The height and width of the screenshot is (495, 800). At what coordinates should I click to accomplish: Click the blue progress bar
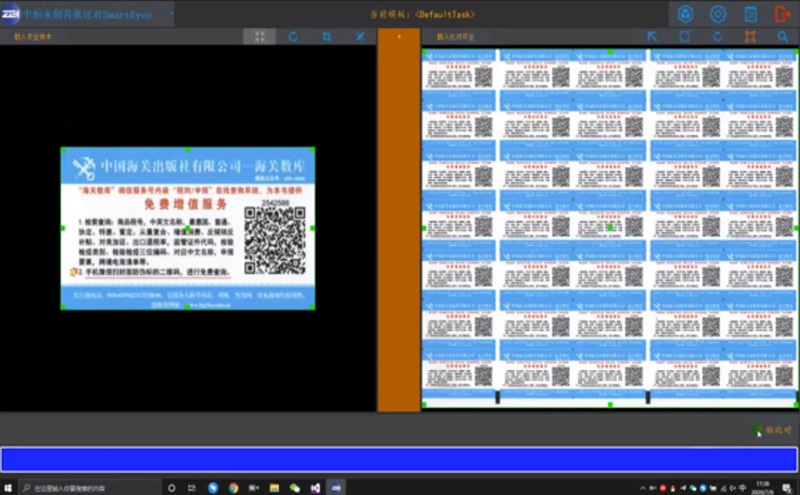[x=399, y=459]
